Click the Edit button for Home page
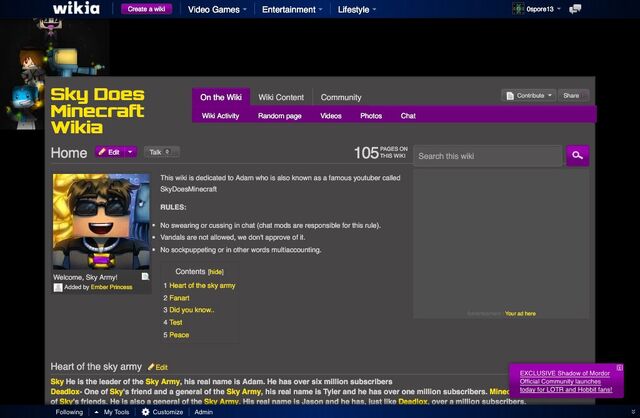Image resolution: width=640 pixels, height=418 pixels. 109,152
